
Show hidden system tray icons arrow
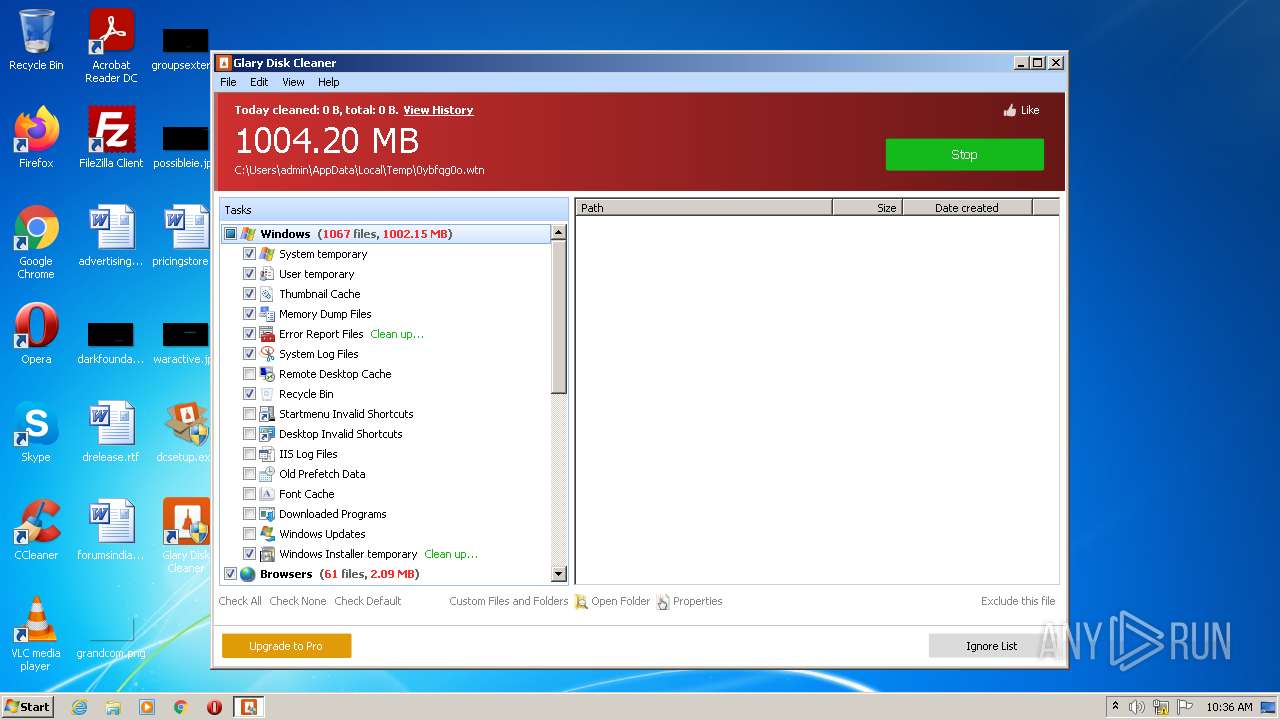click(1115, 707)
